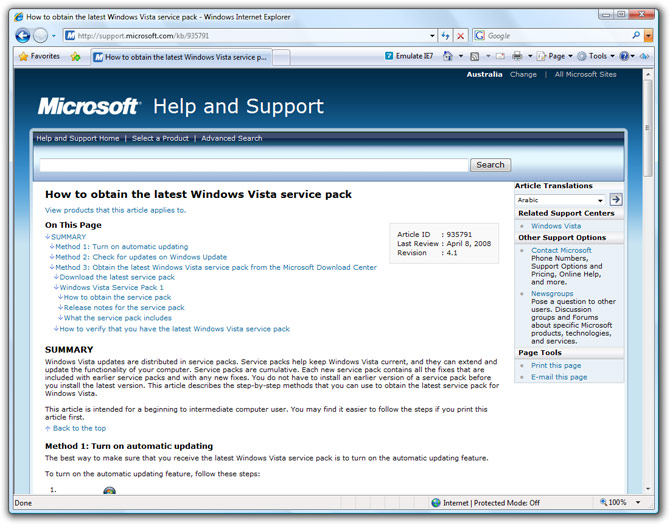Viewport: 670px width, 525px height.
Task: Click the Home page icon
Action: point(447,56)
